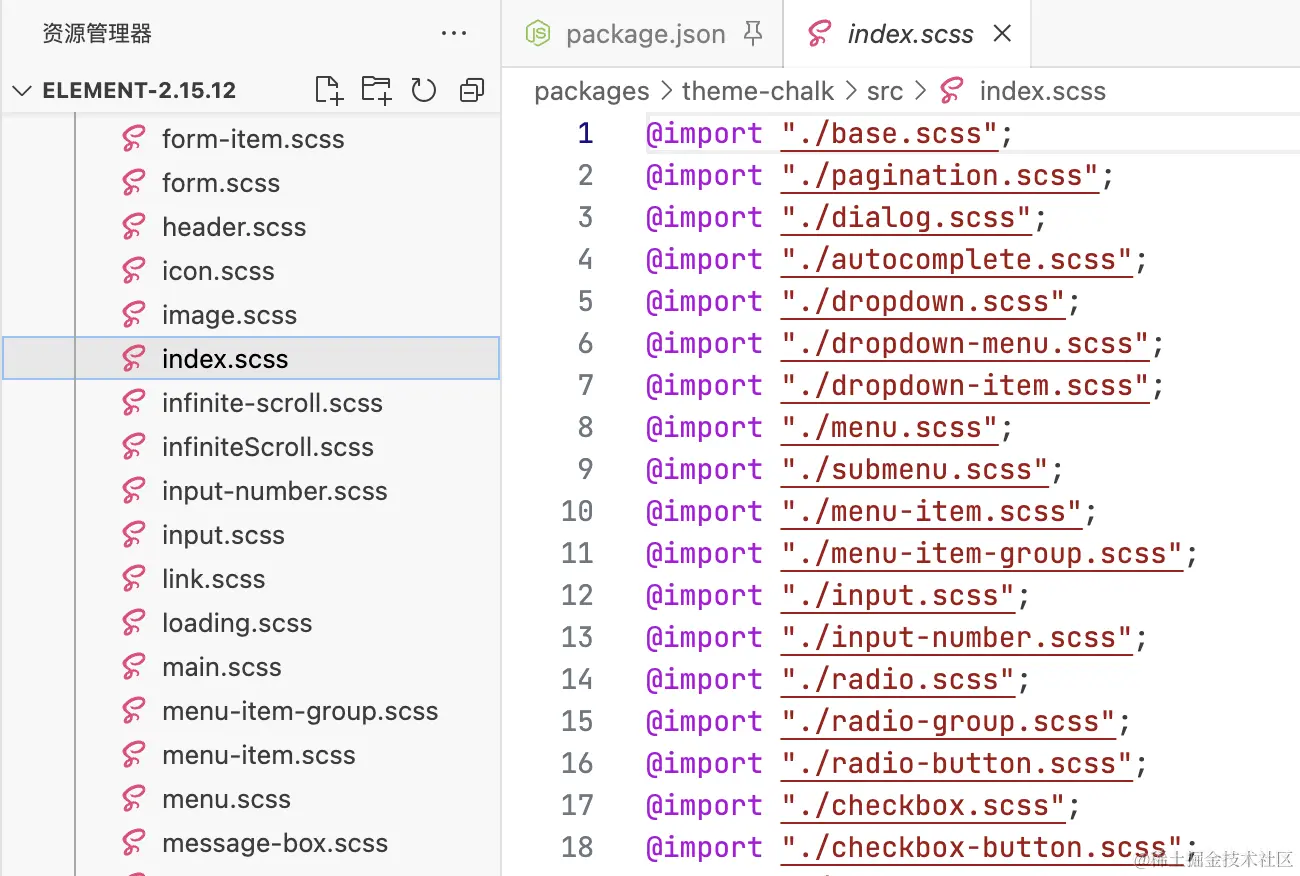Image resolution: width=1300 pixels, height=876 pixels.
Task: Collapse all folders in explorer
Action: (x=471, y=91)
